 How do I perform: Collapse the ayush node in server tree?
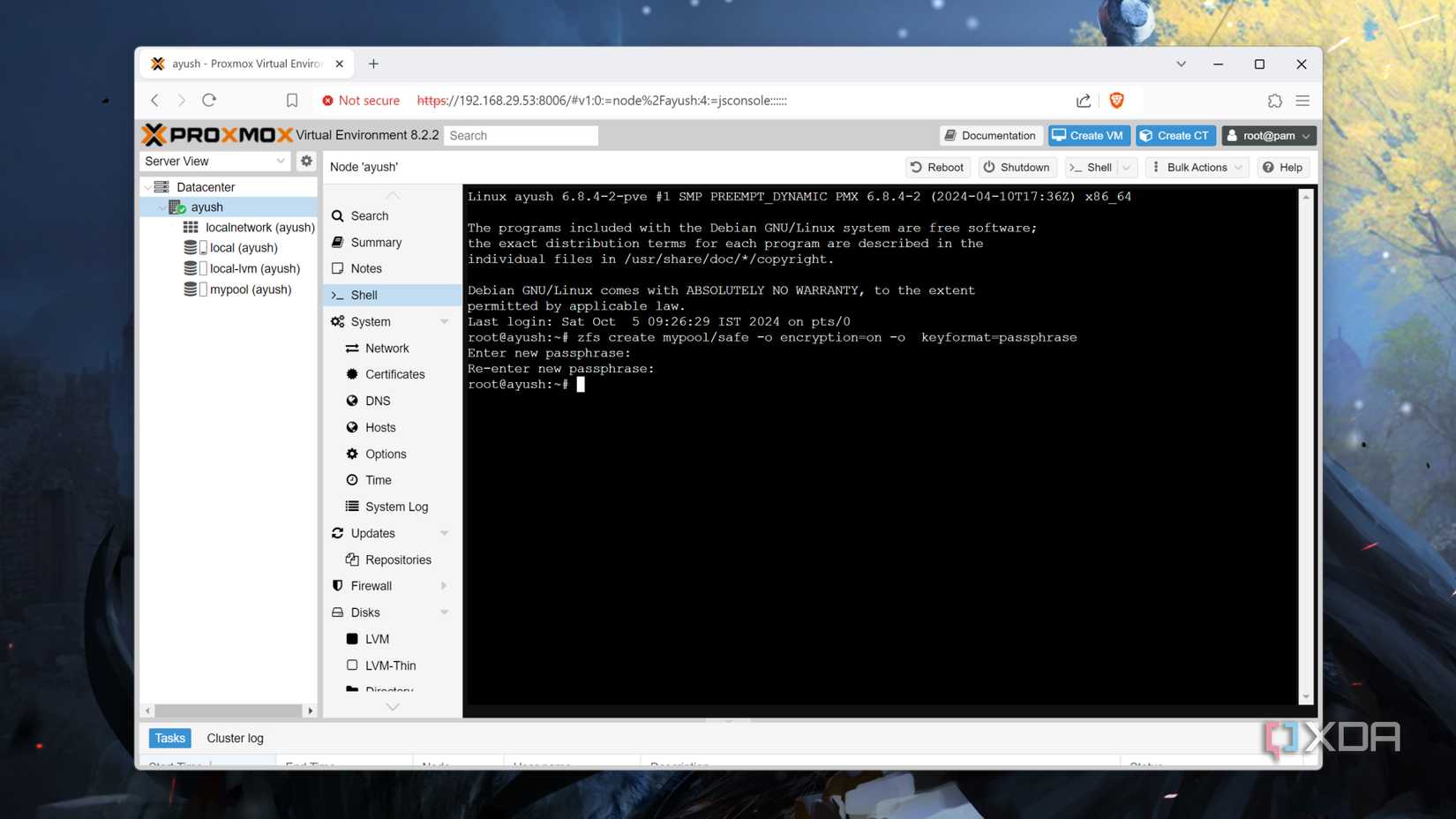[161, 207]
